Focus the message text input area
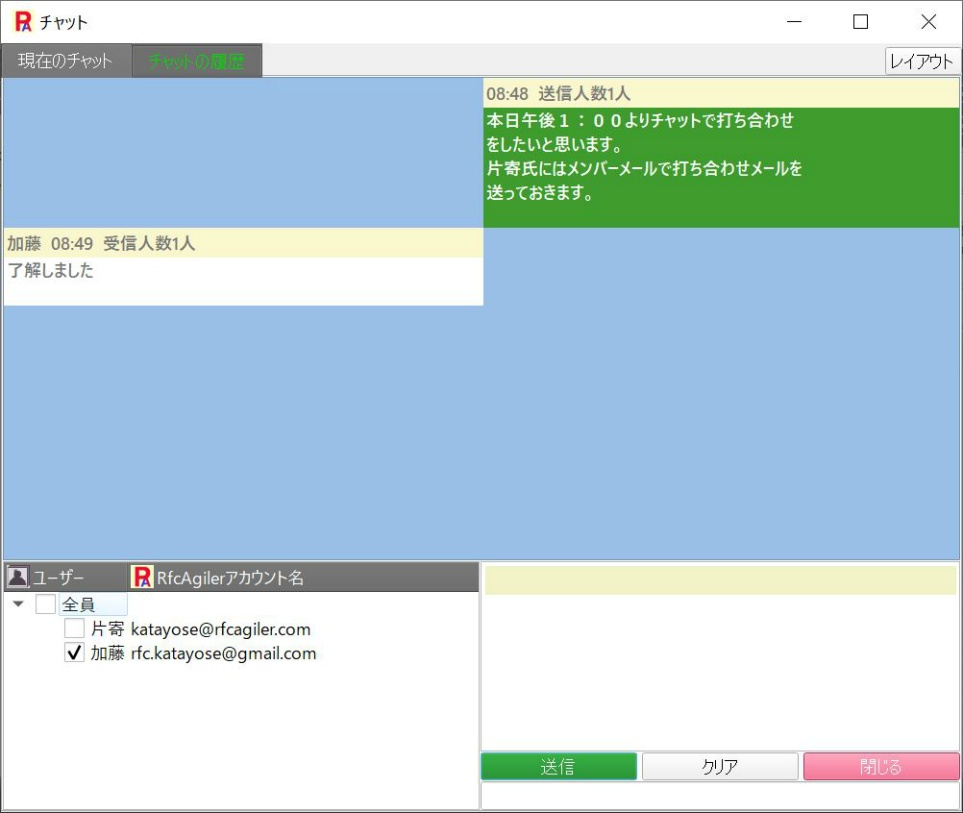 pos(720,672)
